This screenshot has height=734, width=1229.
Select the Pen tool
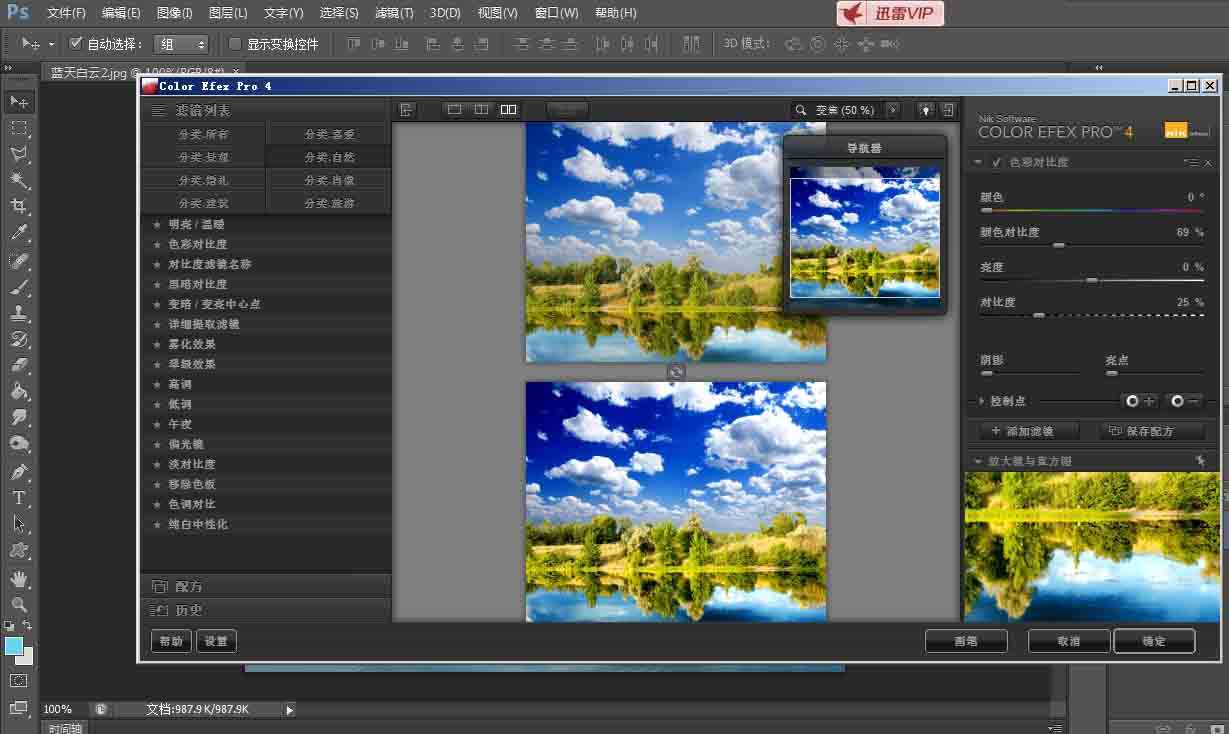[x=18, y=471]
